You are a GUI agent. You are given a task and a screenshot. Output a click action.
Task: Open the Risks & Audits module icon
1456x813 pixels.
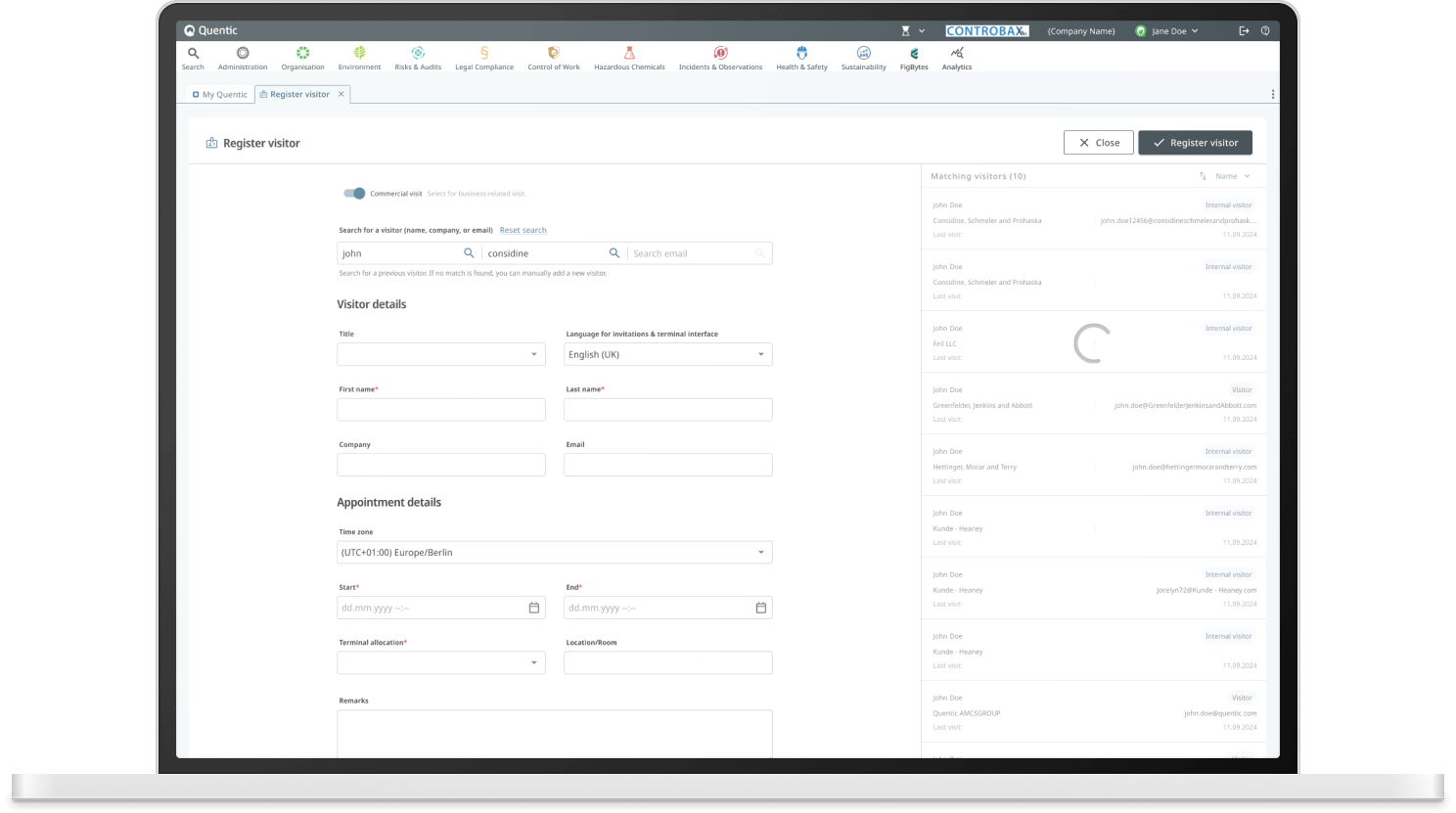tap(418, 54)
